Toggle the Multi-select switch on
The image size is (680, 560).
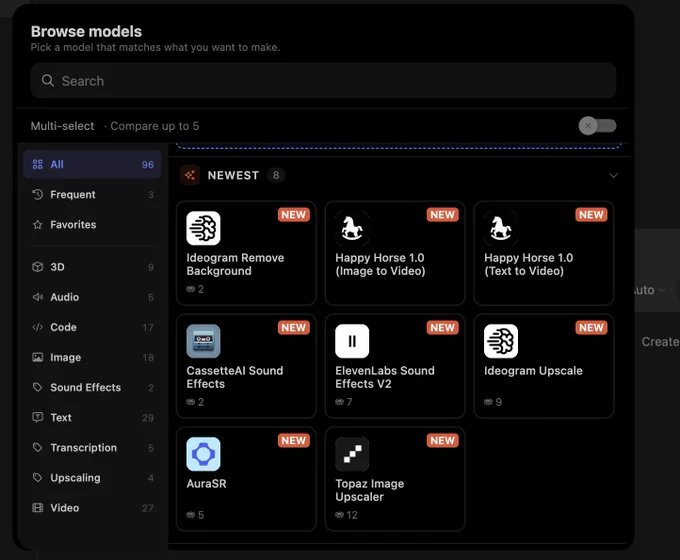597,126
